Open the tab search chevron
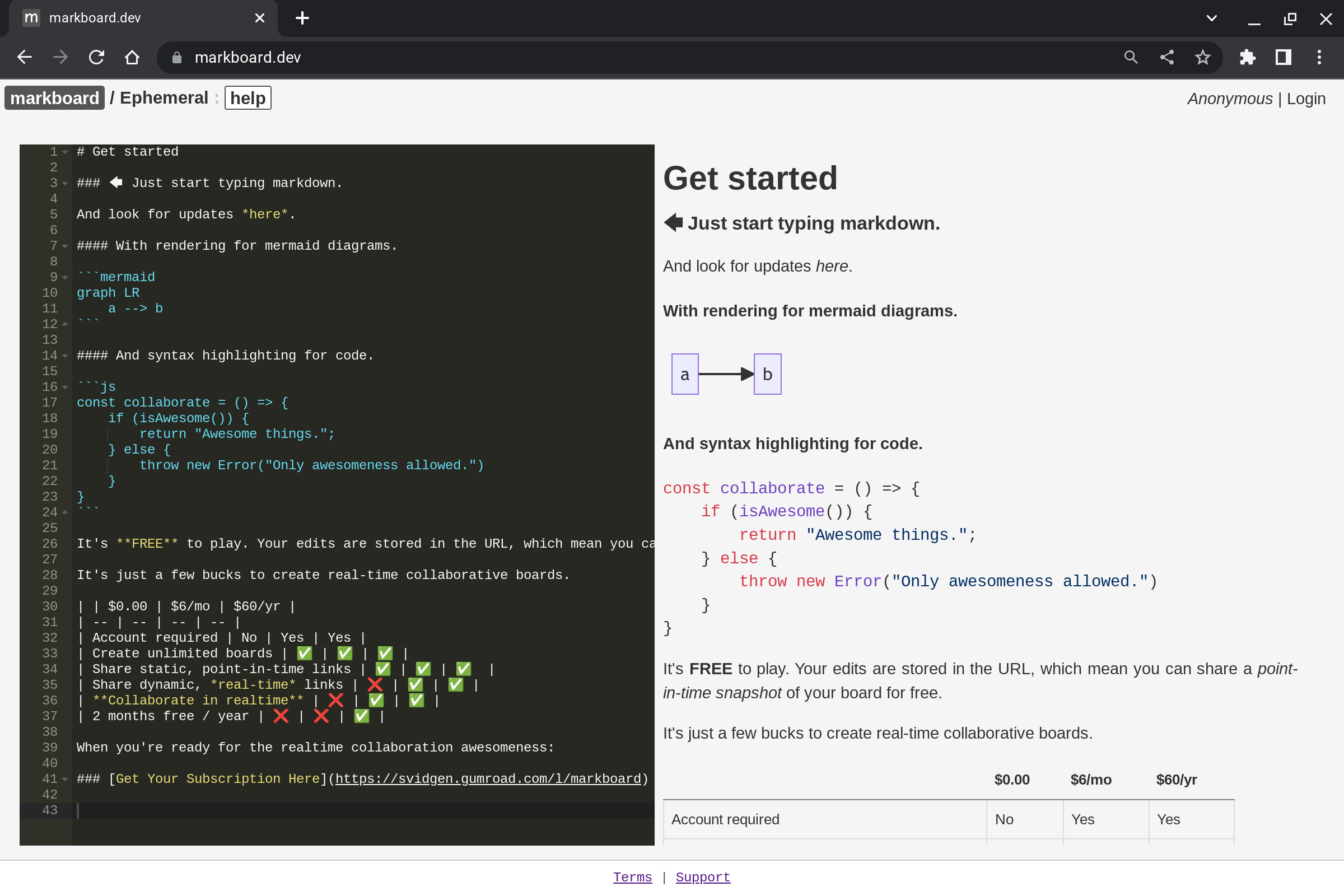The width and height of the screenshot is (1344, 896). pyautogui.click(x=1211, y=18)
